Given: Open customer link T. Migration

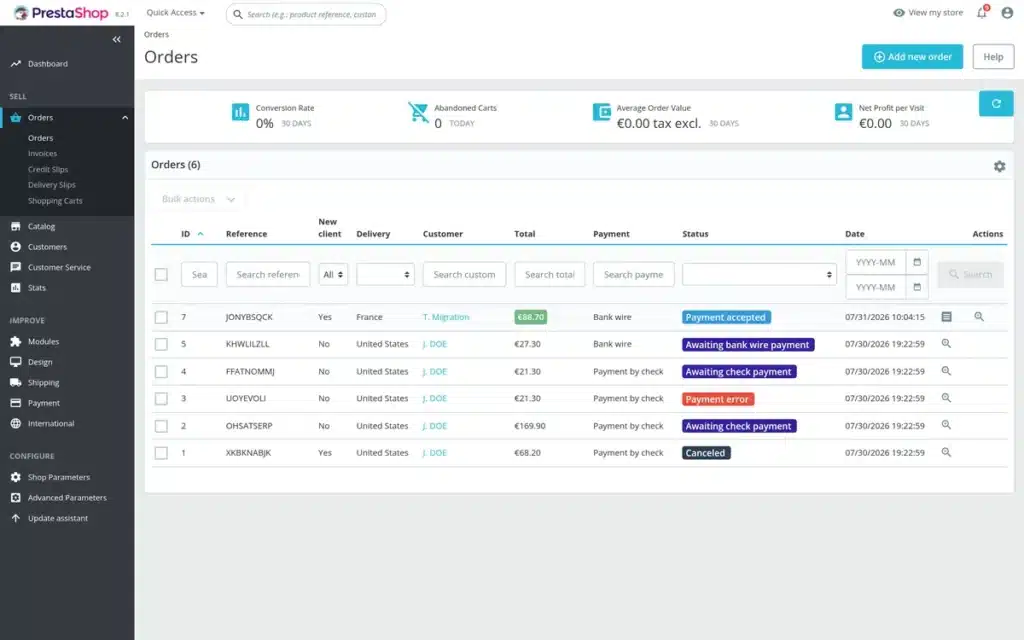Looking at the screenshot, I should click(446, 317).
